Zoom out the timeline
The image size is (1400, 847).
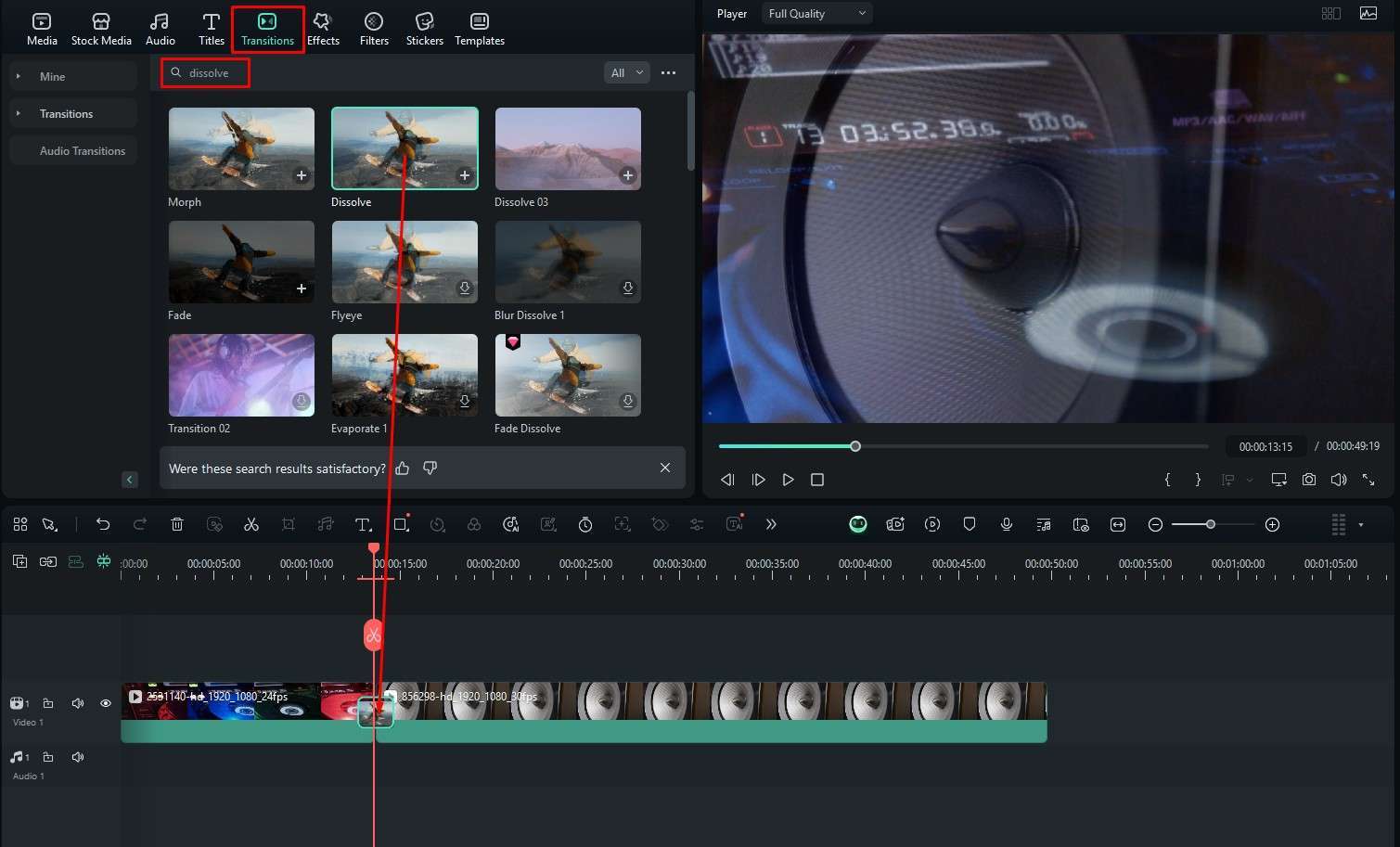[x=1155, y=524]
